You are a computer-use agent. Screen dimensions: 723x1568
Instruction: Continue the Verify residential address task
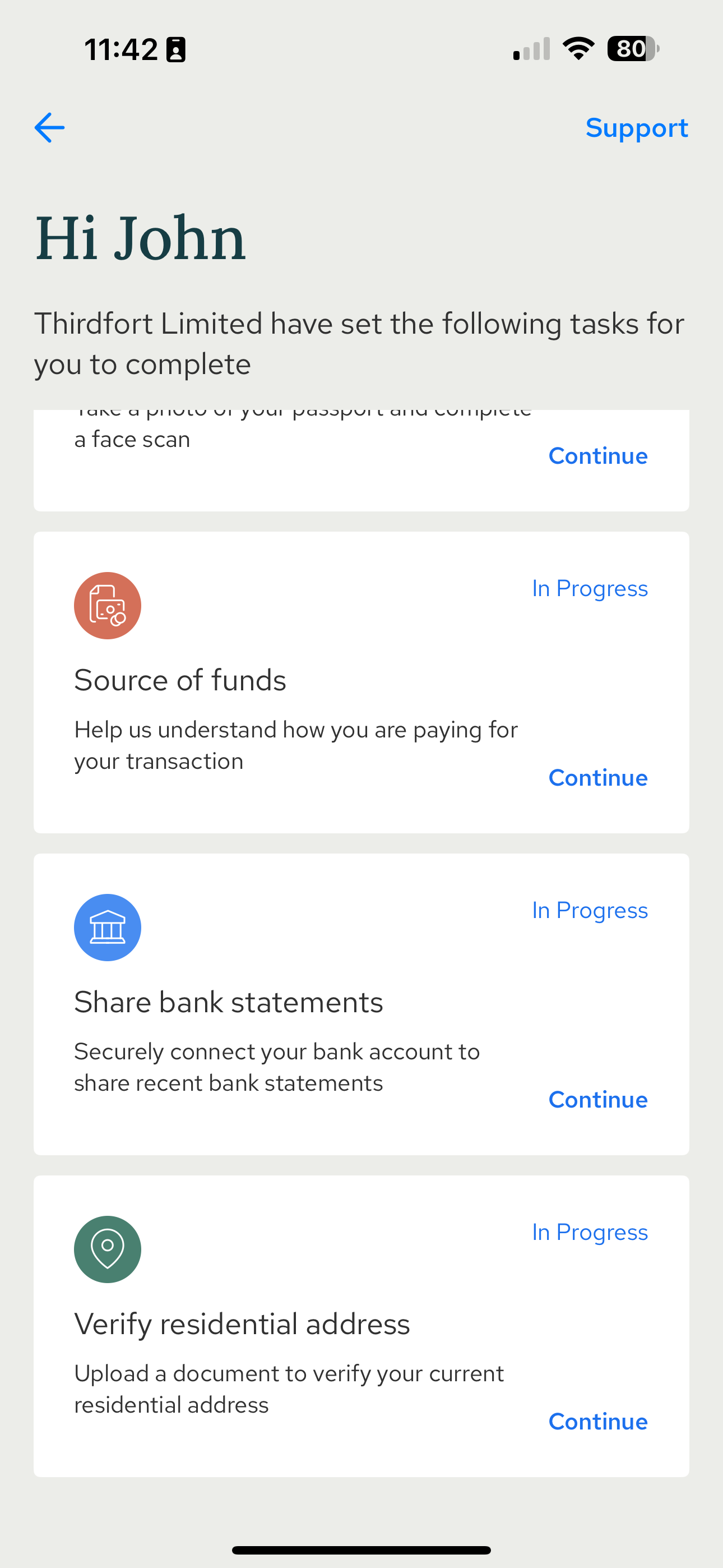click(x=597, y=1422)
